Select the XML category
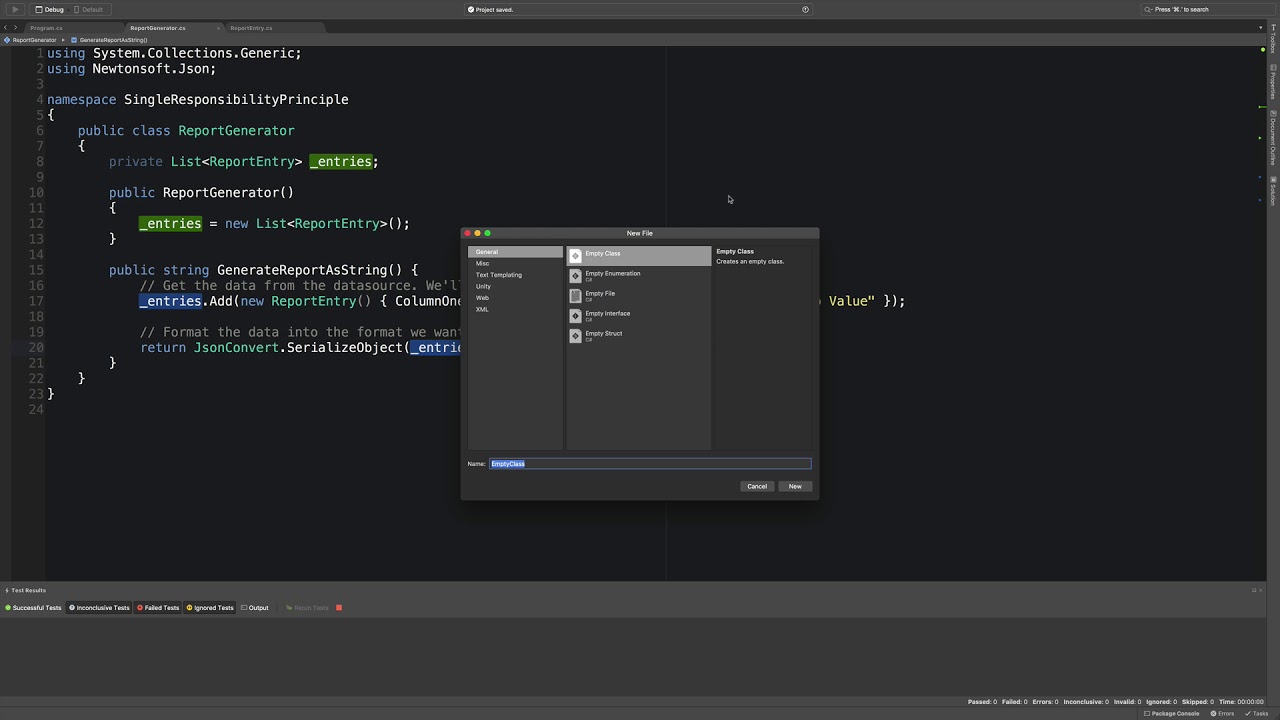The image size is (1280, 720). (515, 309)
